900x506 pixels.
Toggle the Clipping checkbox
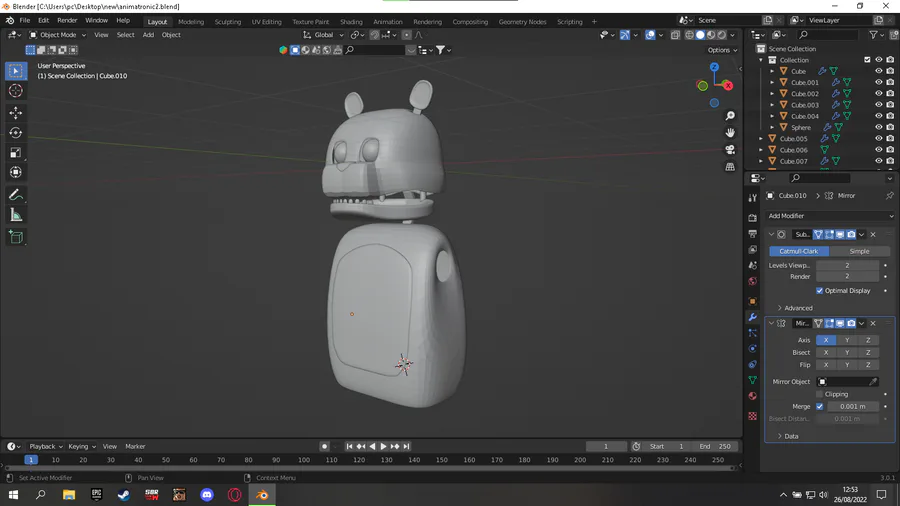[x=819, y=394]
